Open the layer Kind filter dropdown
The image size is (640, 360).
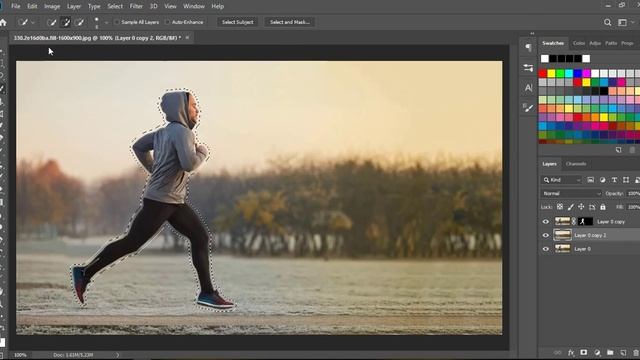[x=562, y=180]
